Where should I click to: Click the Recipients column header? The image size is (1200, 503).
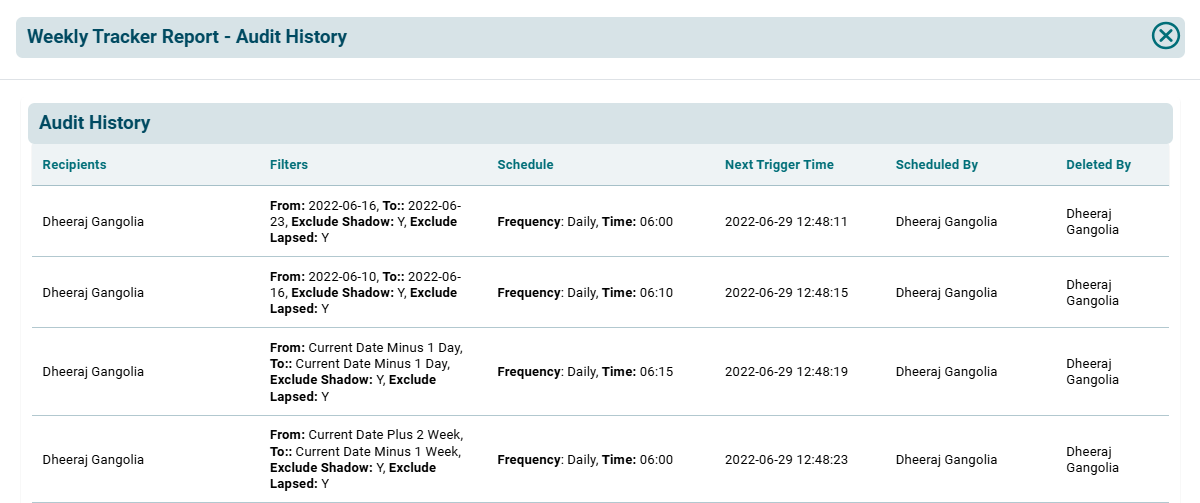click(x=74, y=165)
